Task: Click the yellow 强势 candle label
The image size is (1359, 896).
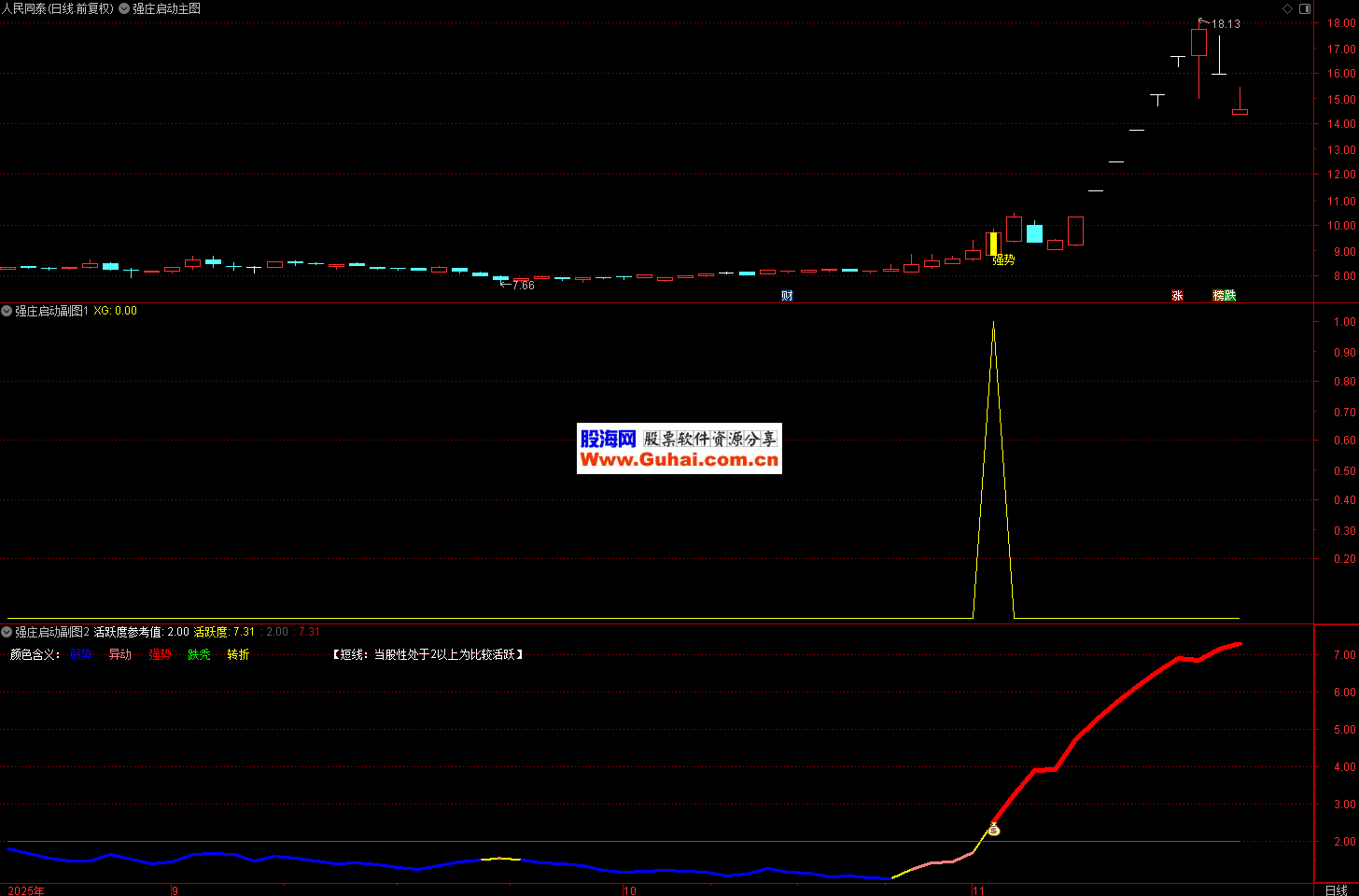Action: click(1003, 259)
